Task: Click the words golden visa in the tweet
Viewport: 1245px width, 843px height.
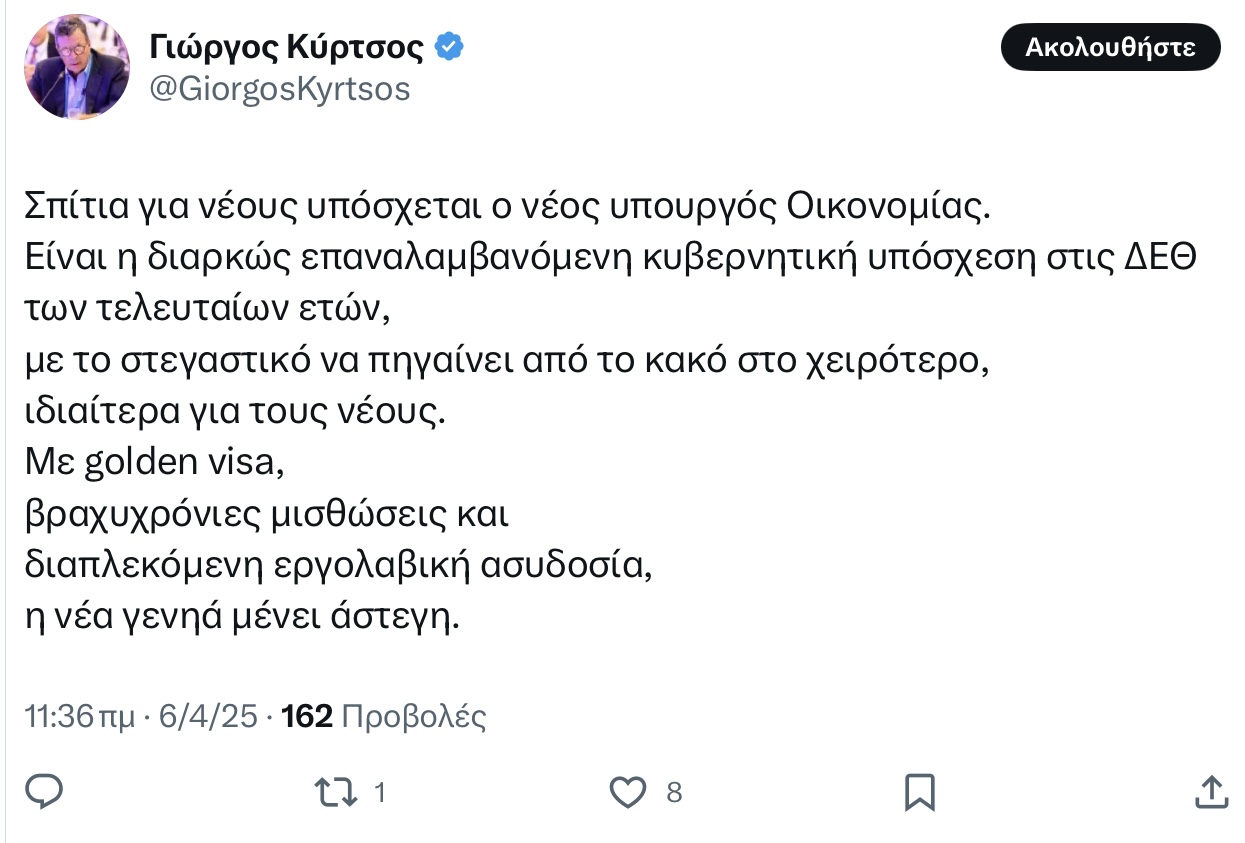Action: pyautogui.click(x=180, y=464)
